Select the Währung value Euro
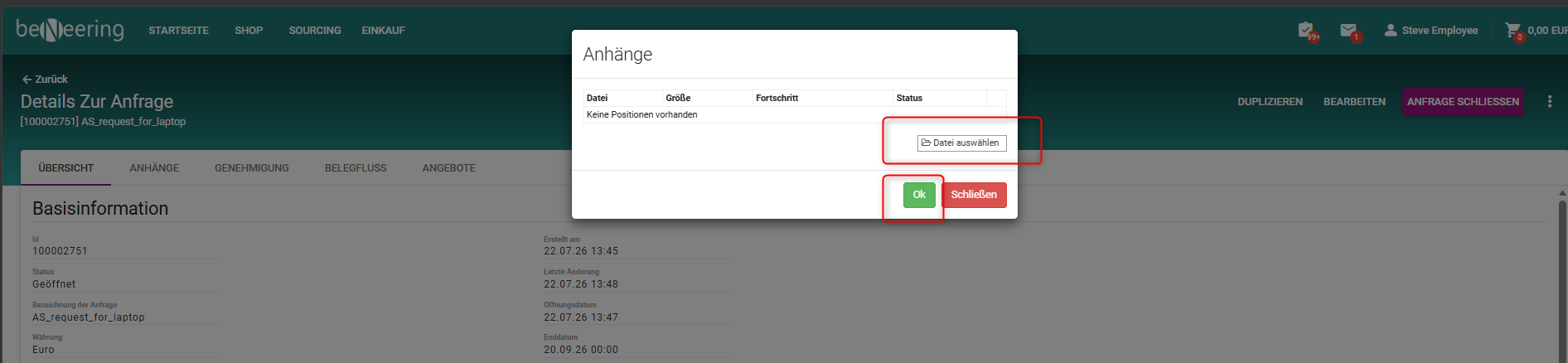The width and height of the screenshot is (1568, 363). pyautogui.click(x=43, y=350)
